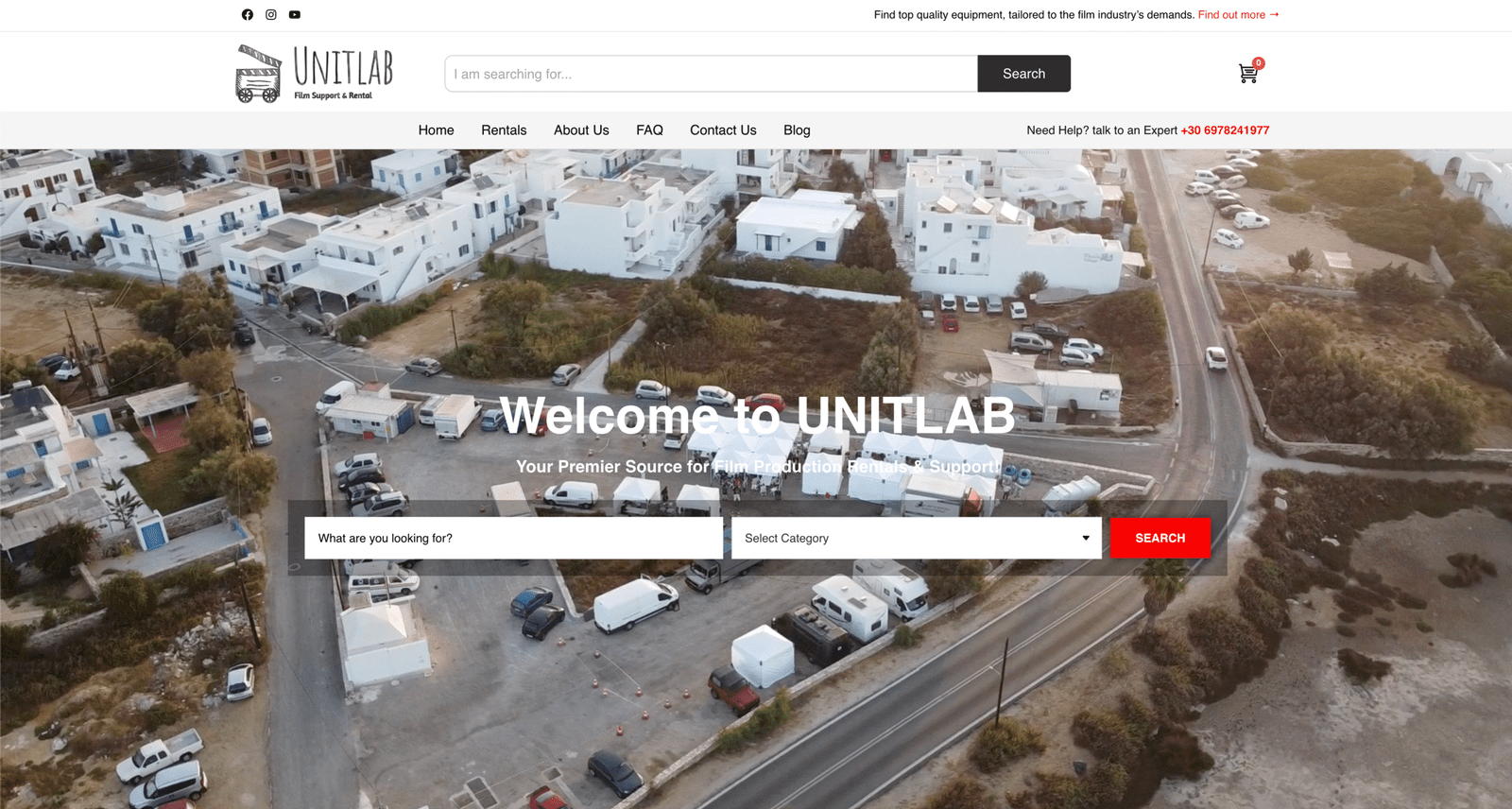Open the Instagram social icon
The image size is (1512, 809).
coord(271,14)
